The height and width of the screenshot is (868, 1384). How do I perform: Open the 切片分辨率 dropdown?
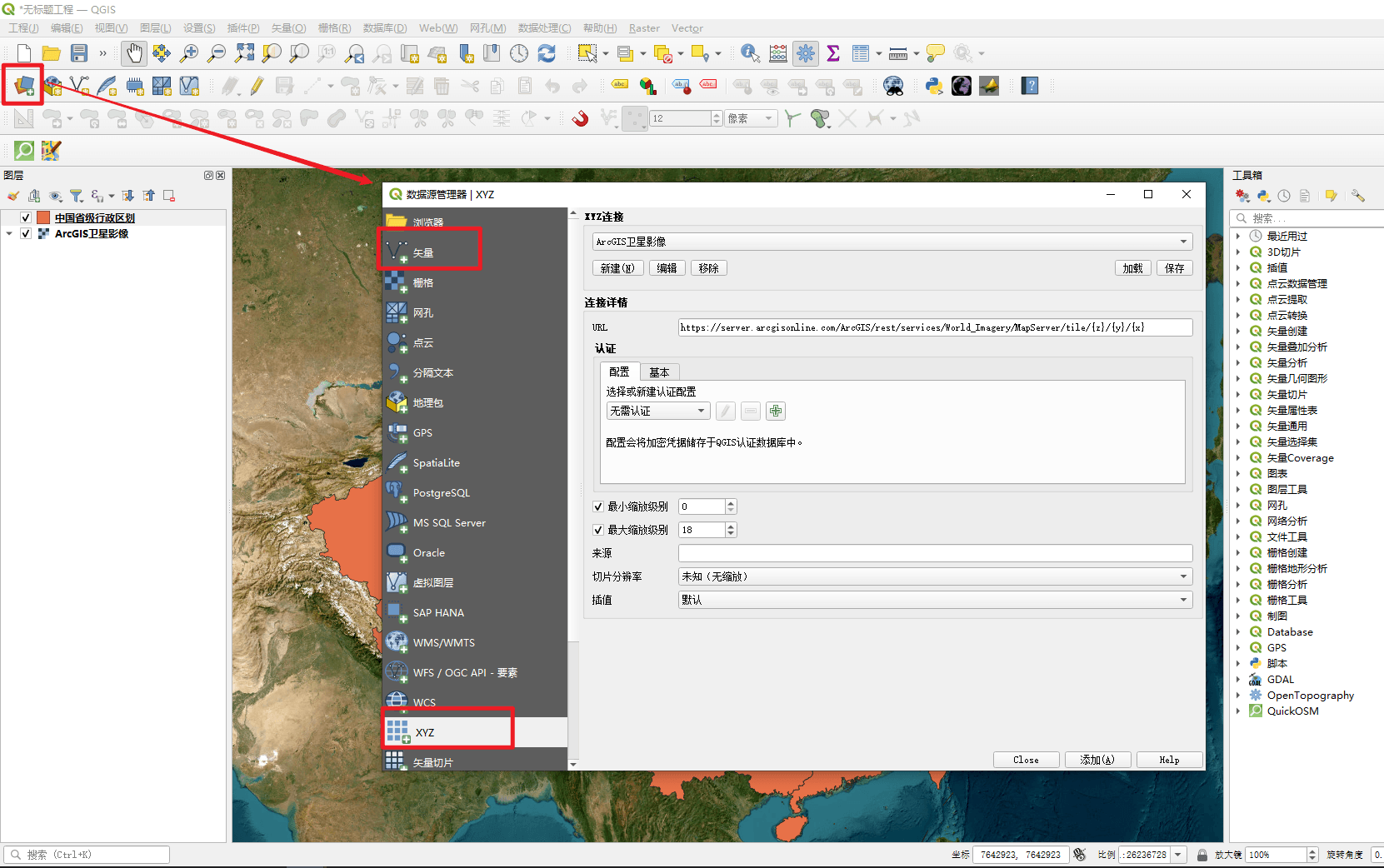[935, 576]
